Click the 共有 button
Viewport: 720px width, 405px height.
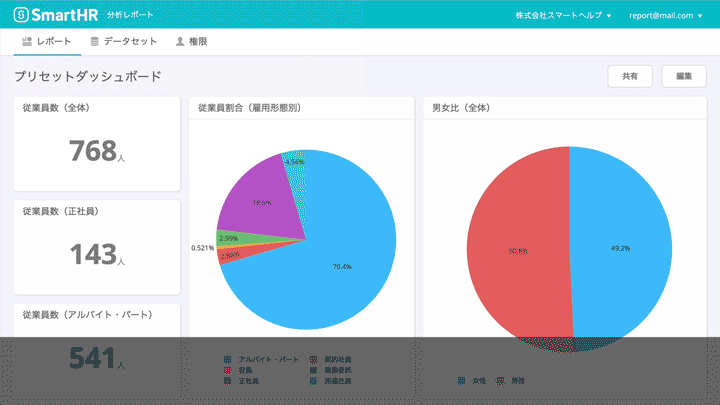pos(630,76)
